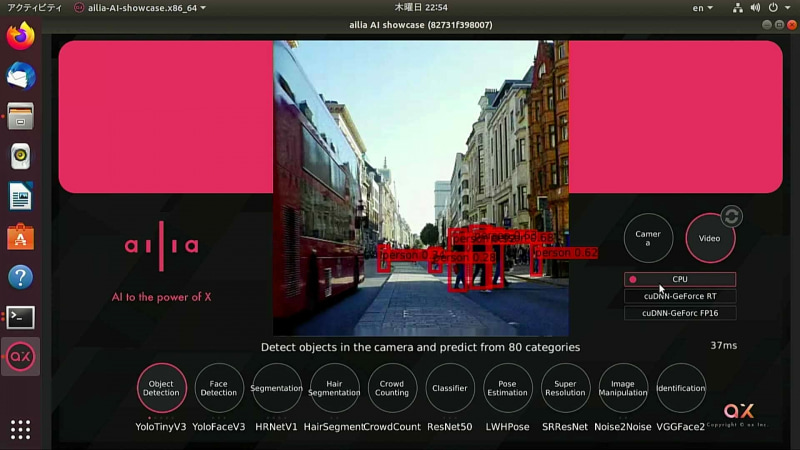Select the cuDNN-GeForce RT option
800x450 pixels.
tap(680, 296)
